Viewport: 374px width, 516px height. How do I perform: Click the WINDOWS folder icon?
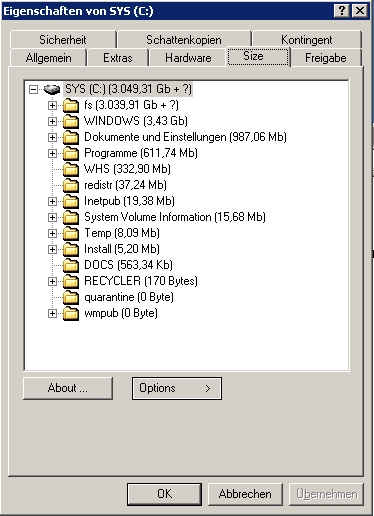pyautogui.click(x=71, y=121)
